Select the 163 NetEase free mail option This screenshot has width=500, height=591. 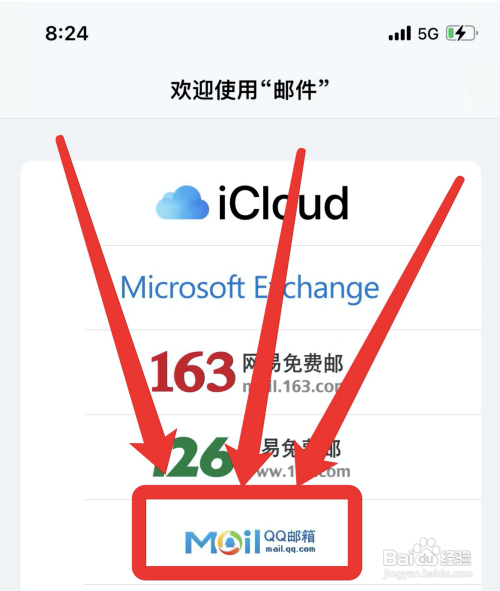[x=251, y=372]
